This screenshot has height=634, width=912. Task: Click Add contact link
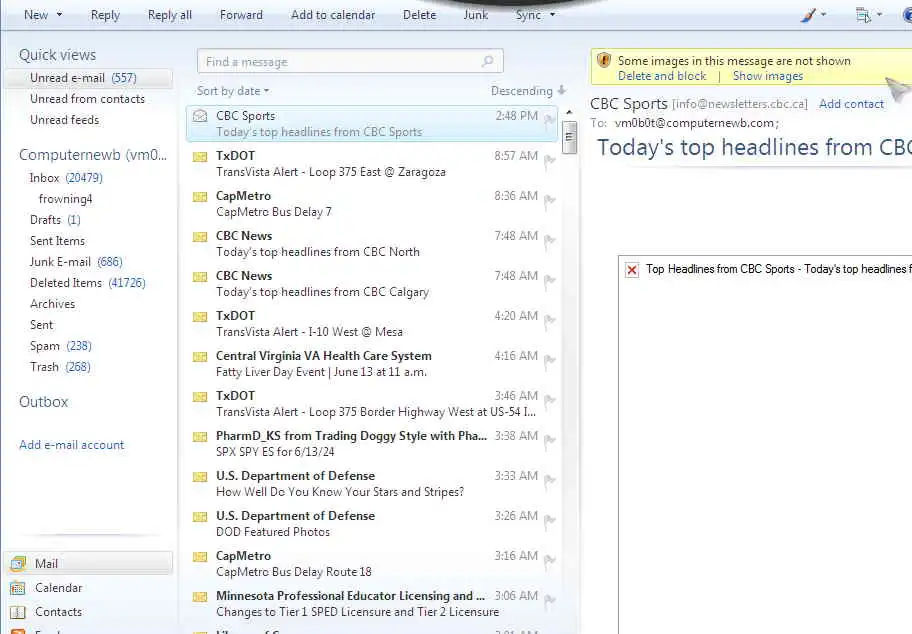852,104
